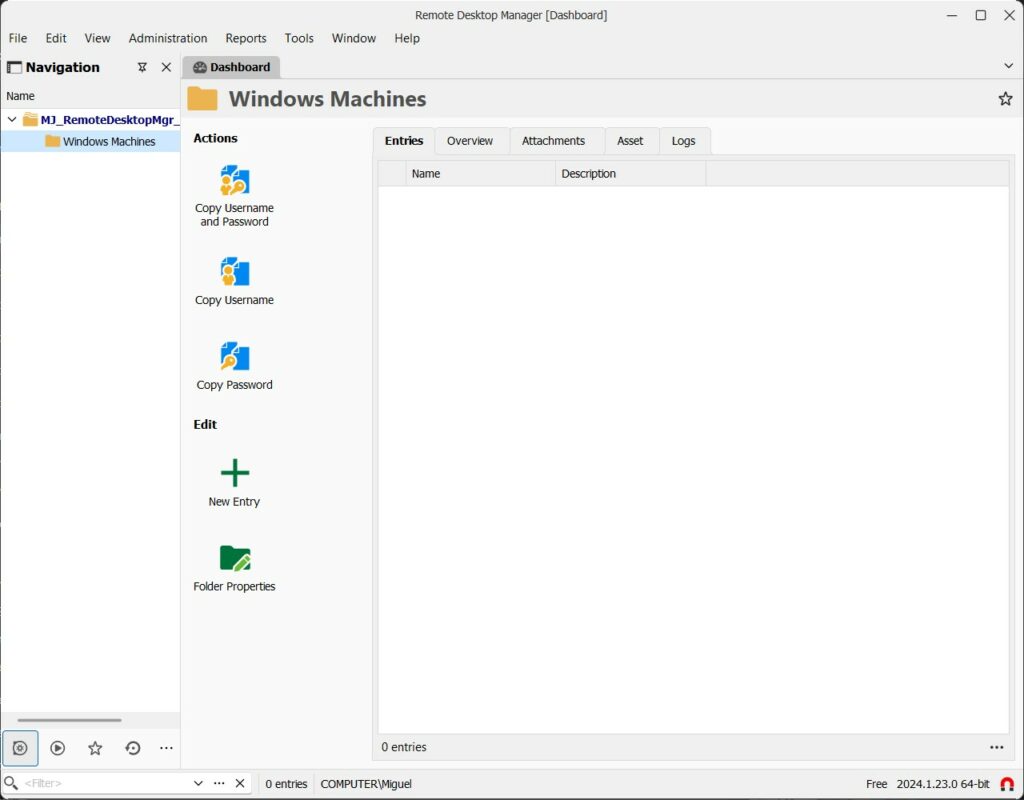The image size is (1024, 800).
Task: Clear the filter with the X button
Action: click(239, 783)
